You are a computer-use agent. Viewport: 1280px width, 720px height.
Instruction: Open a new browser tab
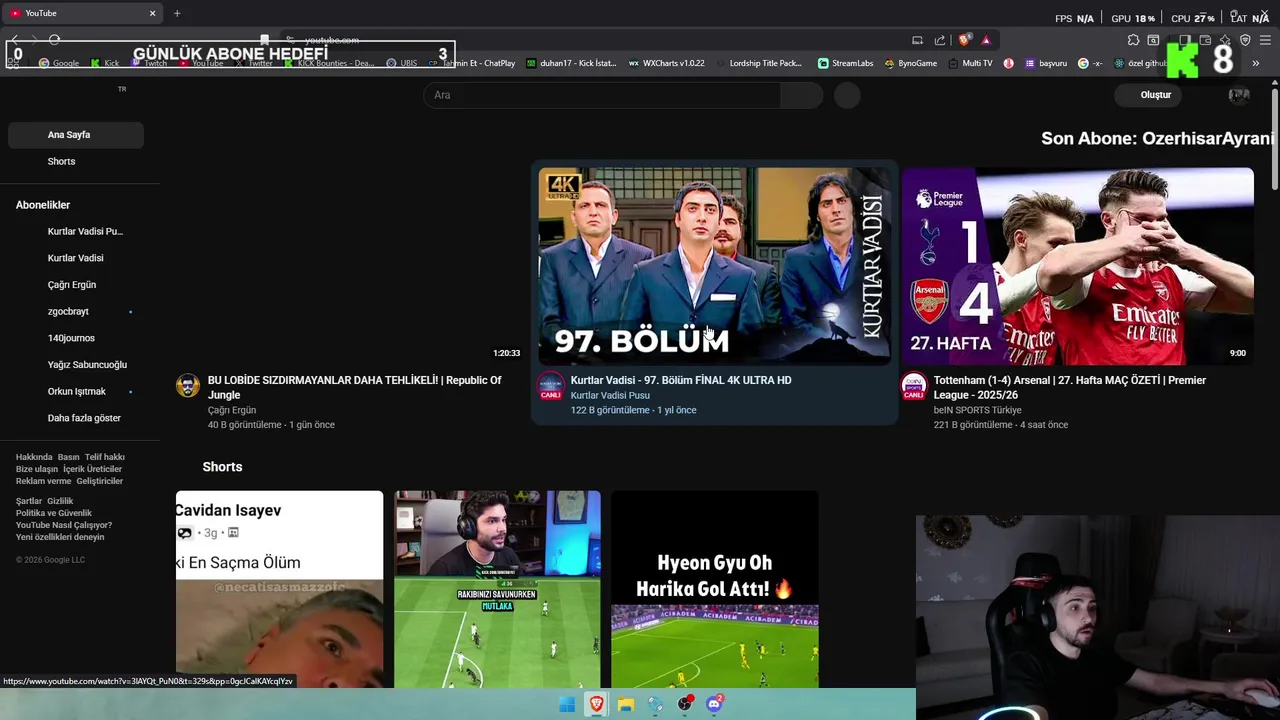tap(177, 13)
